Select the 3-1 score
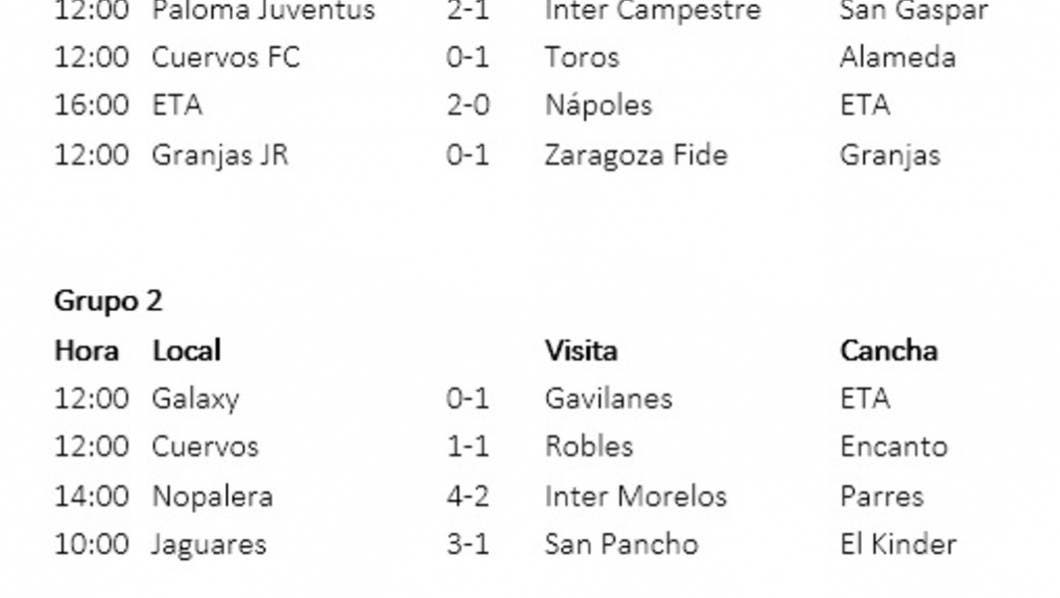This screenshot has height=598, width=1060. pos(468,545)
